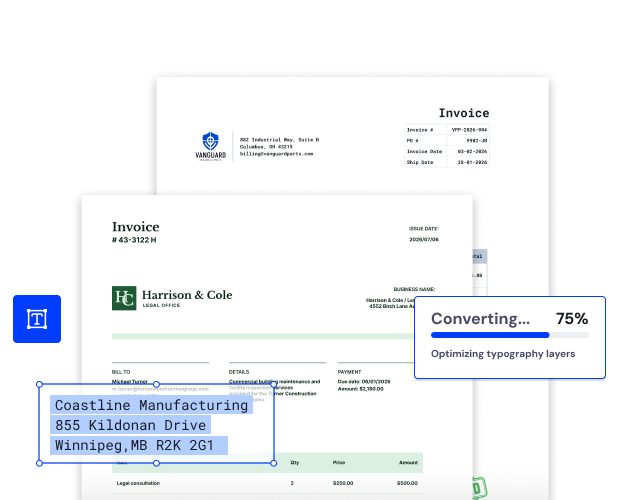This screenshot has height=500, width=638.
Task: Click "Optimizing typography layers" status text
Action: 503,354
